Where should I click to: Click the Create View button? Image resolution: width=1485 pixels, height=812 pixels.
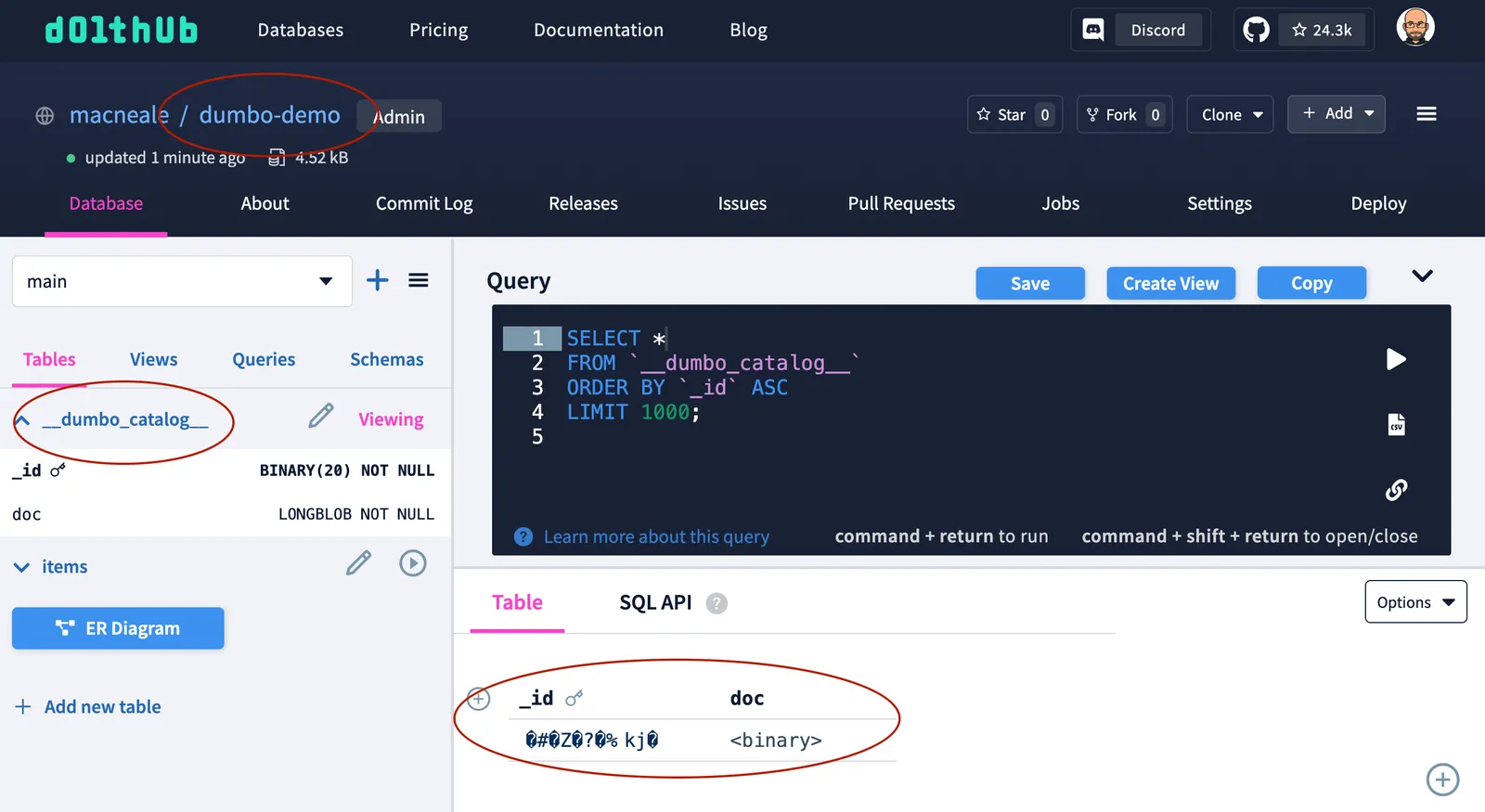tap(1170, 283)
